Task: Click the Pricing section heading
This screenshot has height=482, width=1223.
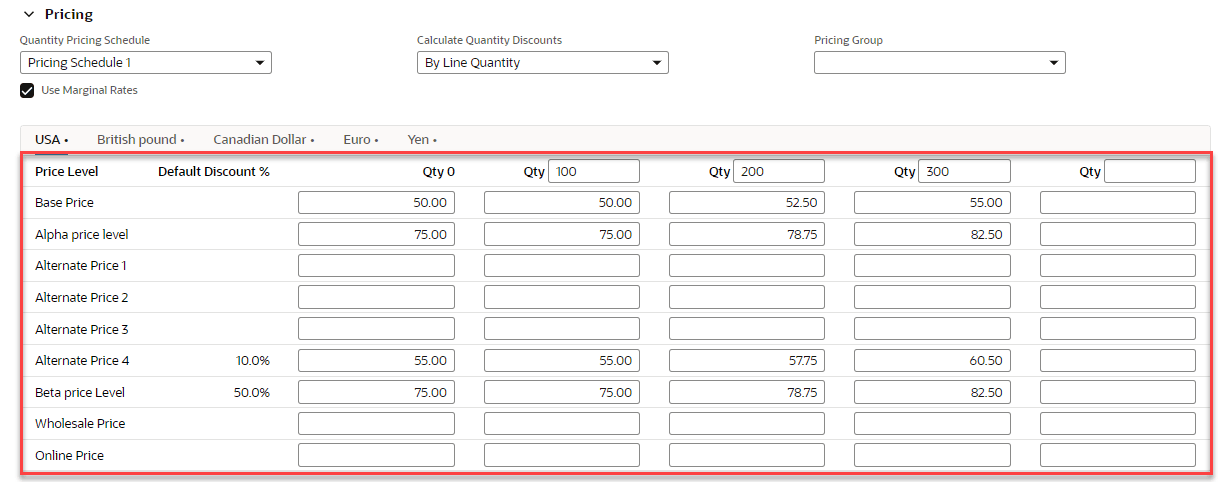Action: click(x=69, y=15)
